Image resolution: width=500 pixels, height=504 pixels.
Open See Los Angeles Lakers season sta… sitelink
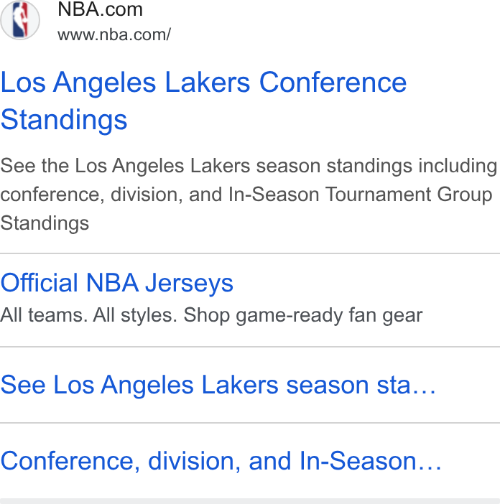218,385
